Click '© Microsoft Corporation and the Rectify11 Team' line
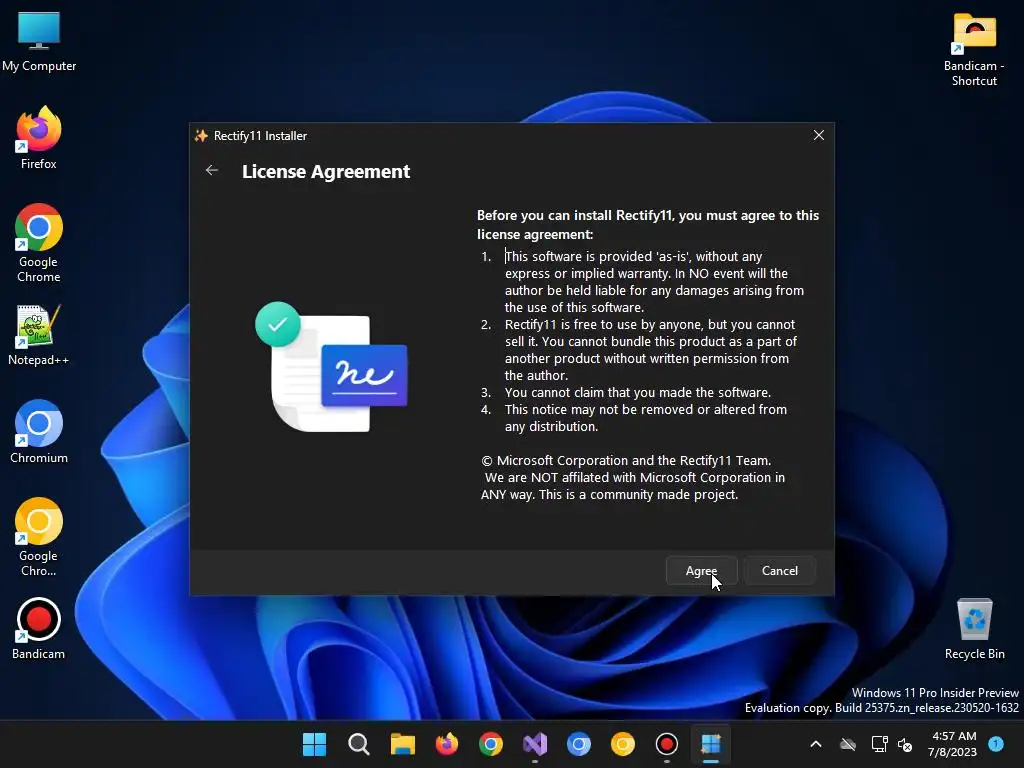 (x=626, y=460)
